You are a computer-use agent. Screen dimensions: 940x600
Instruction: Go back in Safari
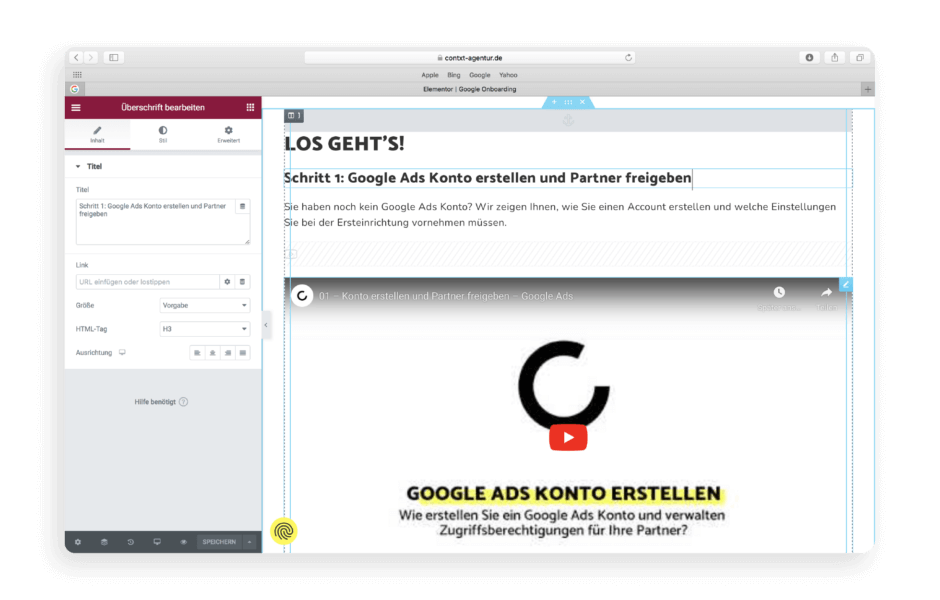(76, 58)
